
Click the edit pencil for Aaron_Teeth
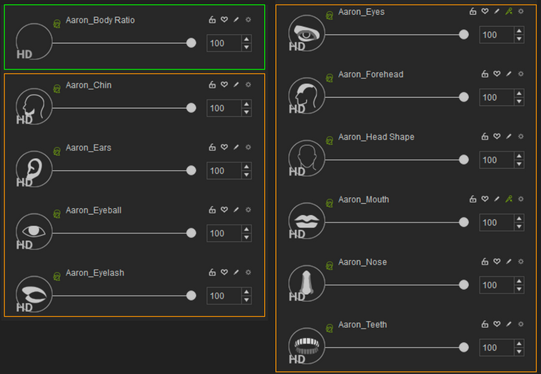point(509,324)
